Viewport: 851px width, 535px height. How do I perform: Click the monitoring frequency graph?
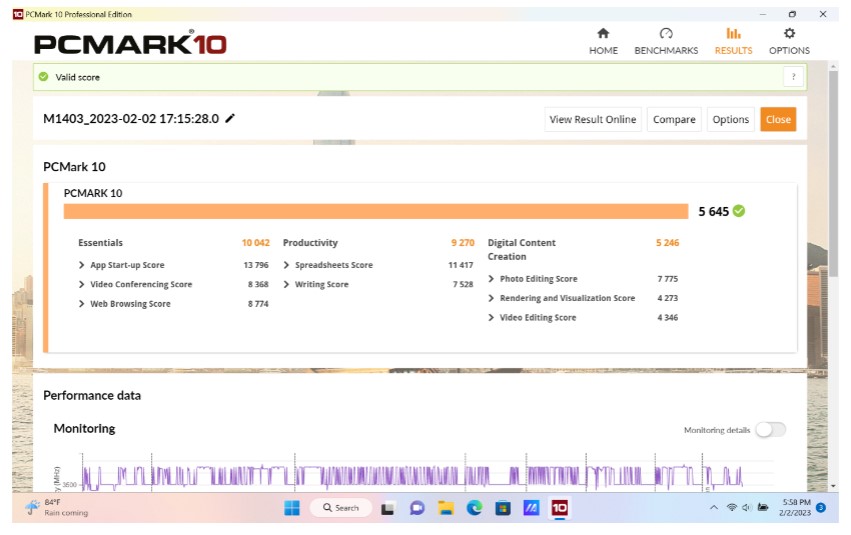(412, 473)
